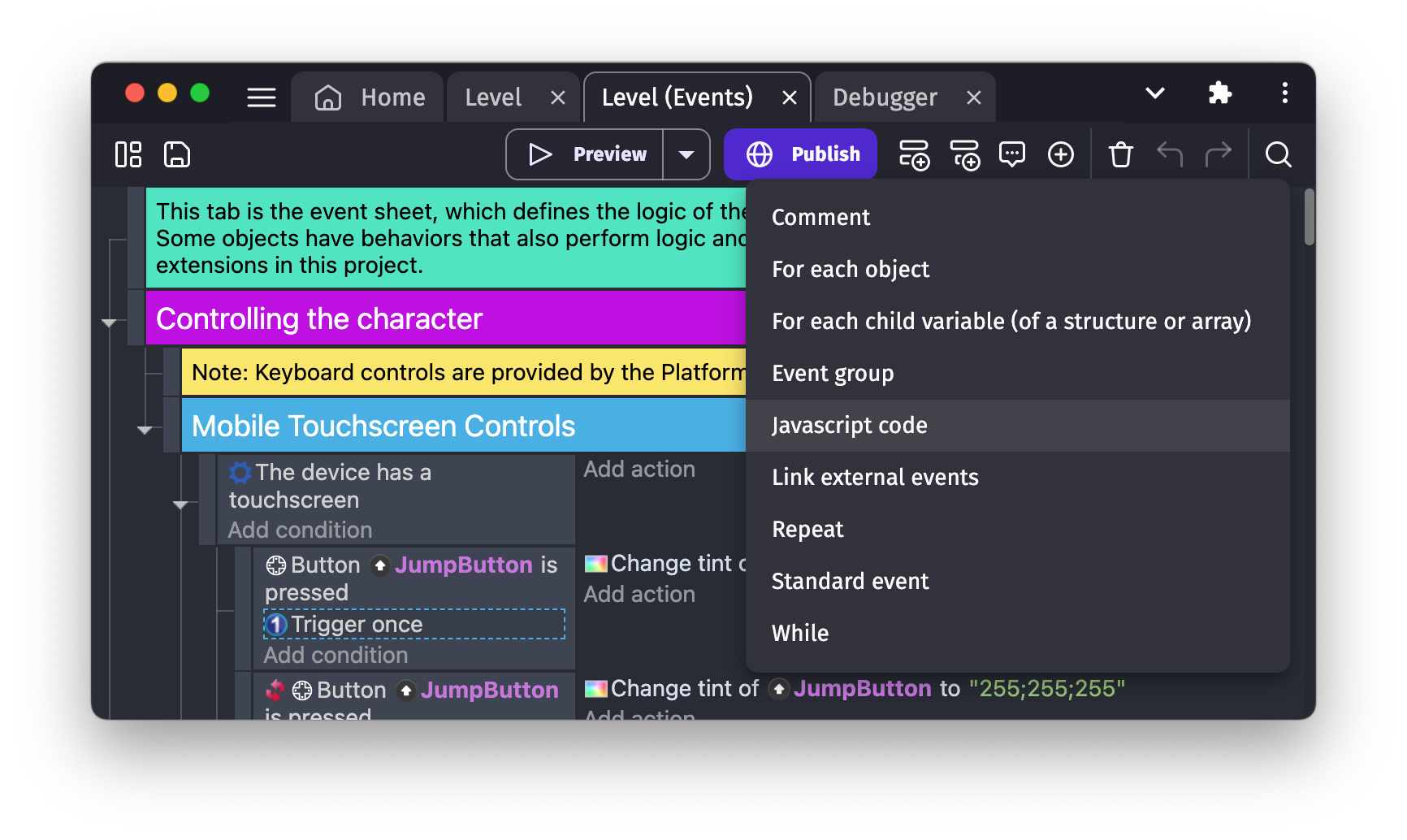Toggle the panel layout icon
Screen dimensions: 1407x840
[x=128, y=154]
